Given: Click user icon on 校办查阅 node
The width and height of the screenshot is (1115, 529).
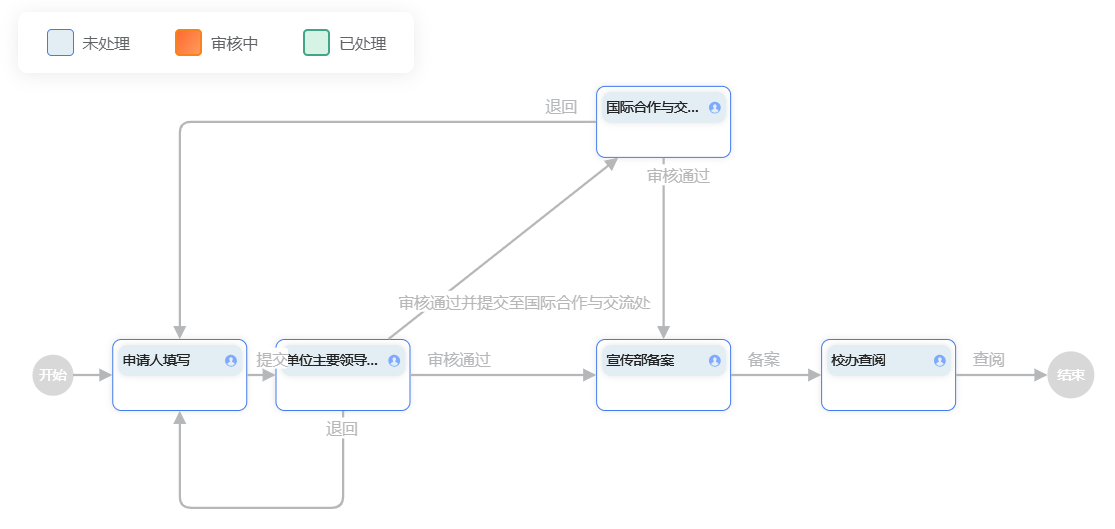Looking at the screenshot, I should click(x=940, y=361).
